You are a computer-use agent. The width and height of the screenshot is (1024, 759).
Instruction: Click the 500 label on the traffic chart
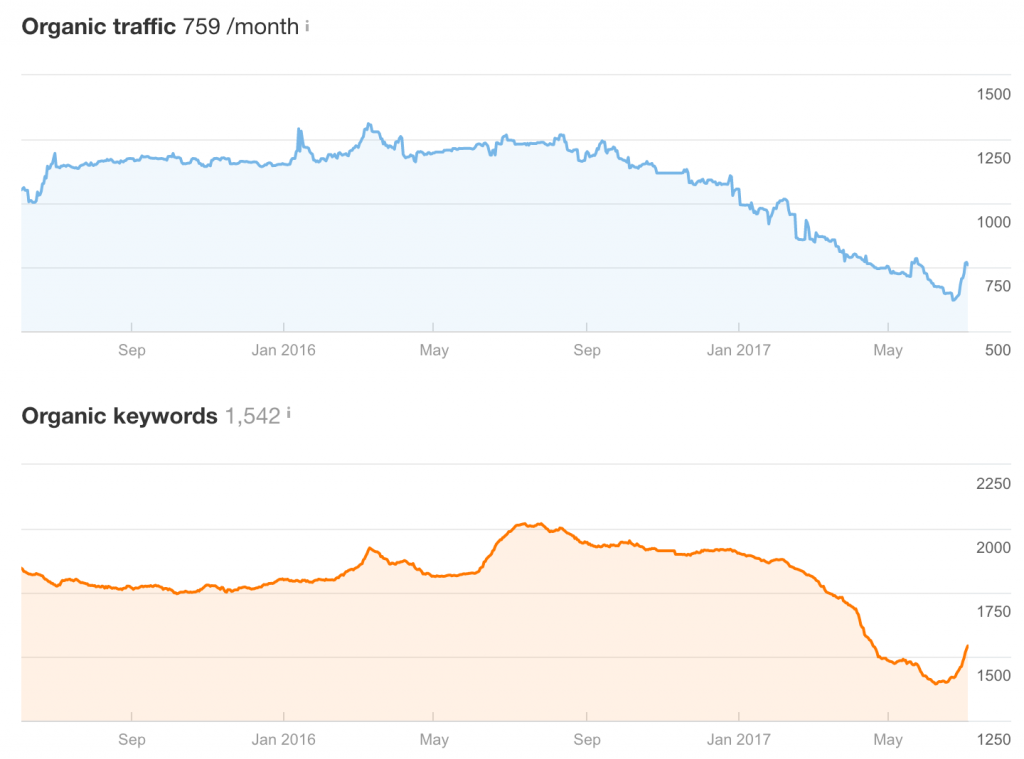click(x=997, y=350)
